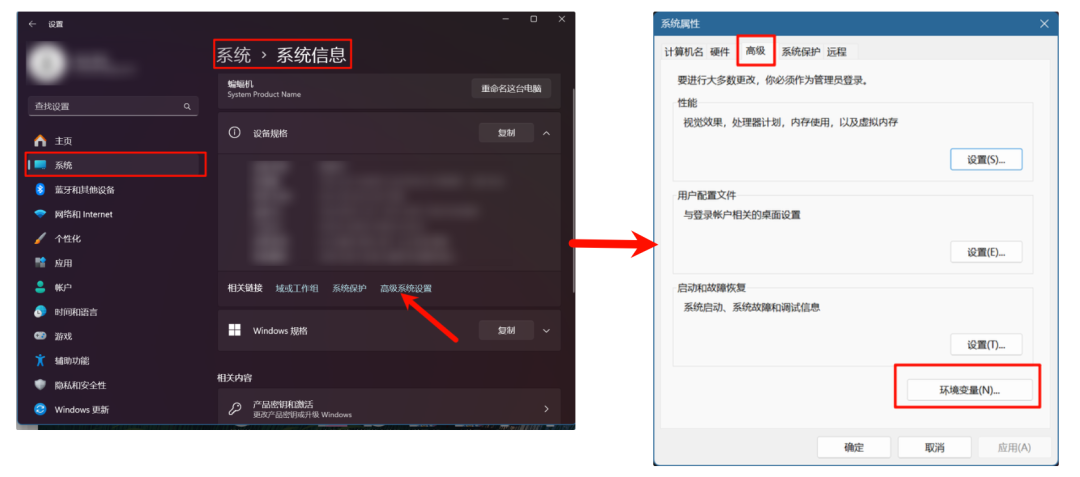The image size is (1080, 477).
Task: Open the 域或工作组 link
Action: 297,288
